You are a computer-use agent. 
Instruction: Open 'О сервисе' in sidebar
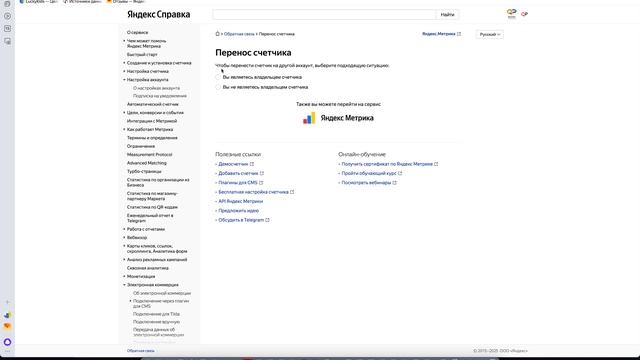(x=138, y=32)
